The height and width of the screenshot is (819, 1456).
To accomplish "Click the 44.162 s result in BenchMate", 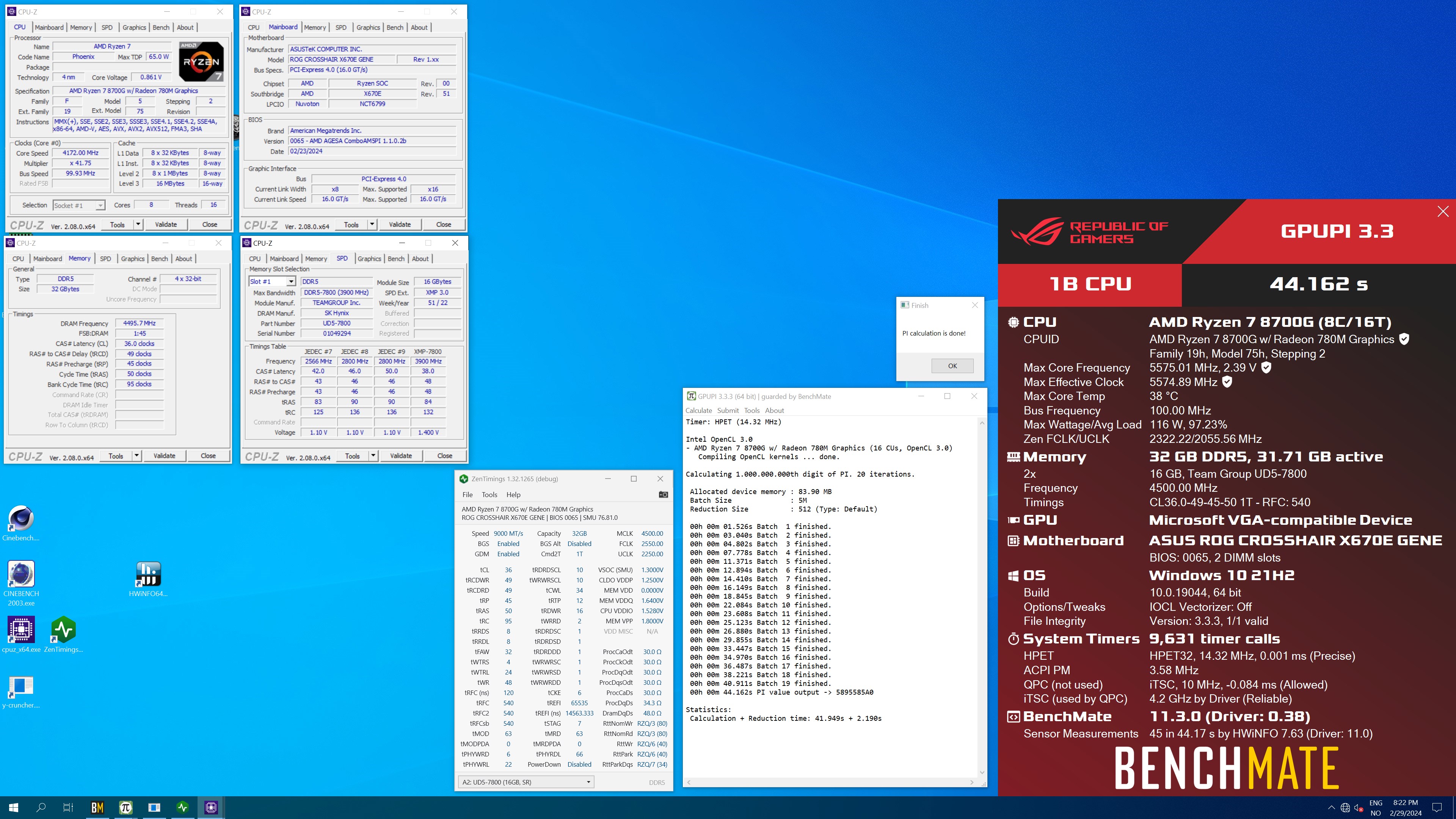I will coord(1319,284).
